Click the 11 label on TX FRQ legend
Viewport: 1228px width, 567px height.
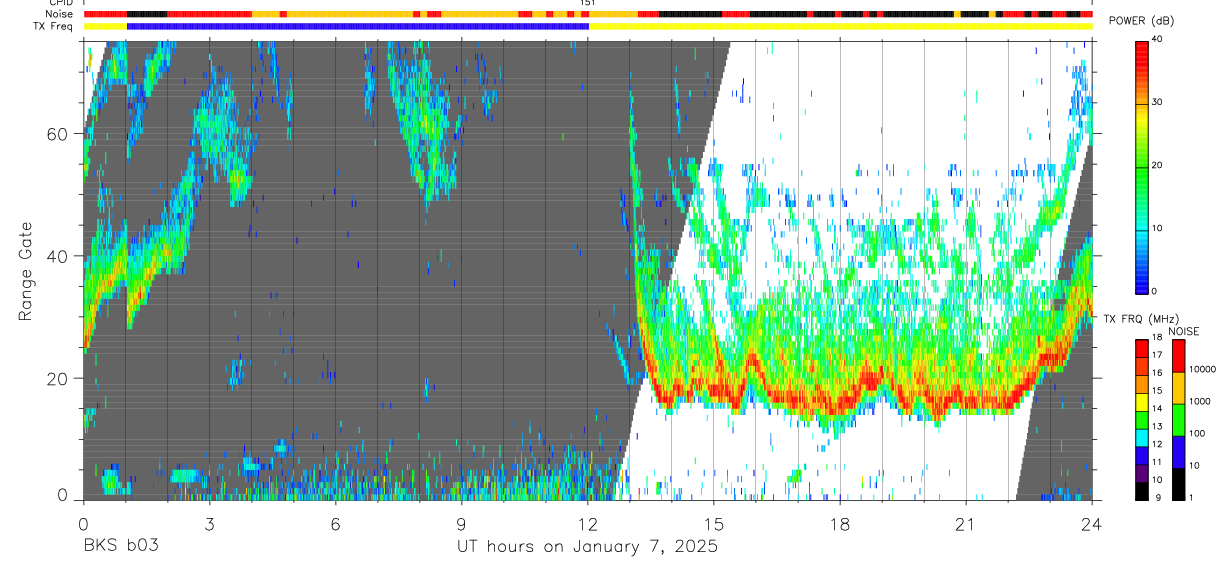(1157, 462)
